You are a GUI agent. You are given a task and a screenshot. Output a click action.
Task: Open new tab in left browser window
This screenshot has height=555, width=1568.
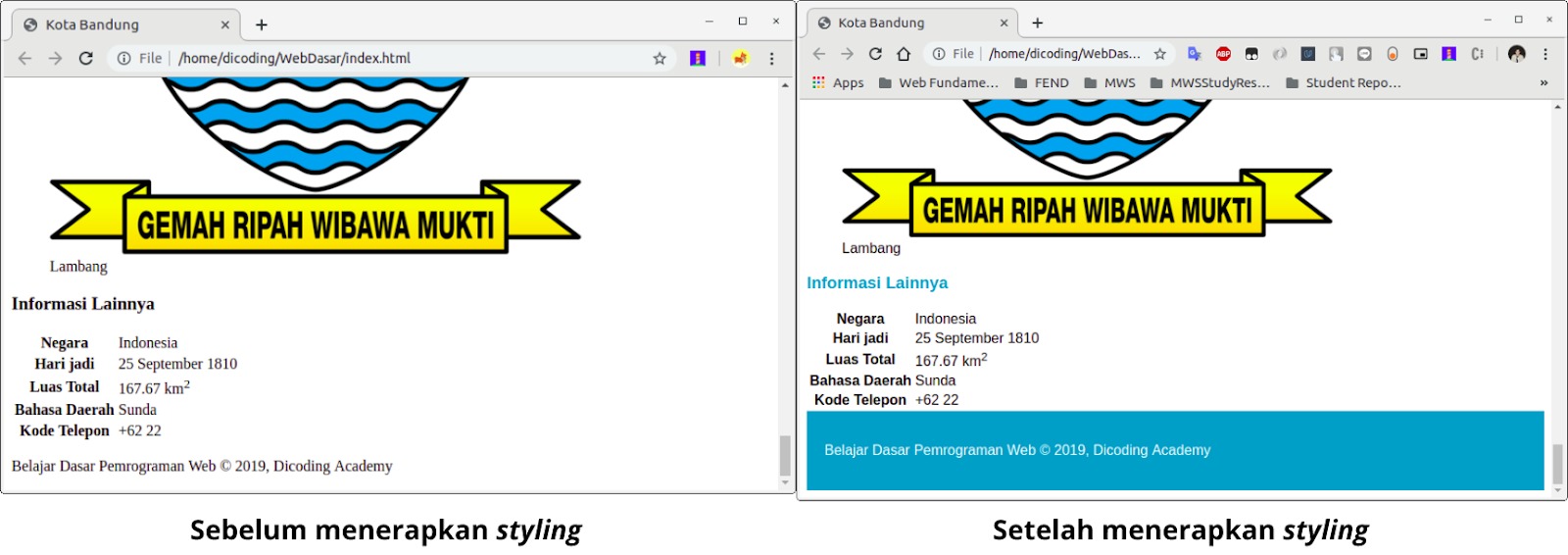tap(262, 25)
